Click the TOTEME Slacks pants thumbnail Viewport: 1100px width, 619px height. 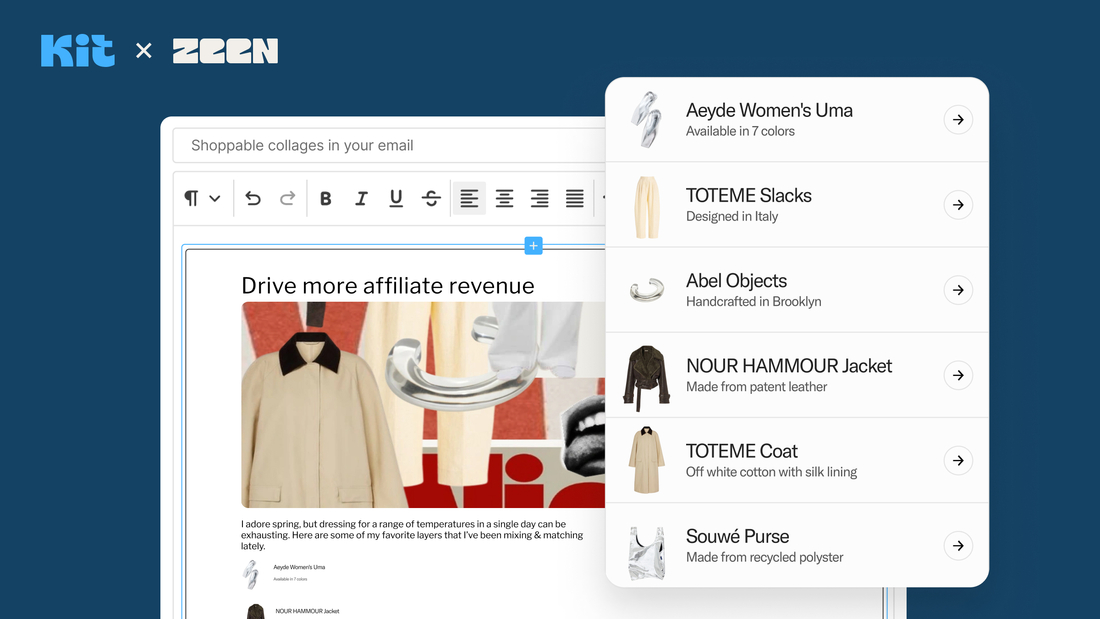coord(646,207)
